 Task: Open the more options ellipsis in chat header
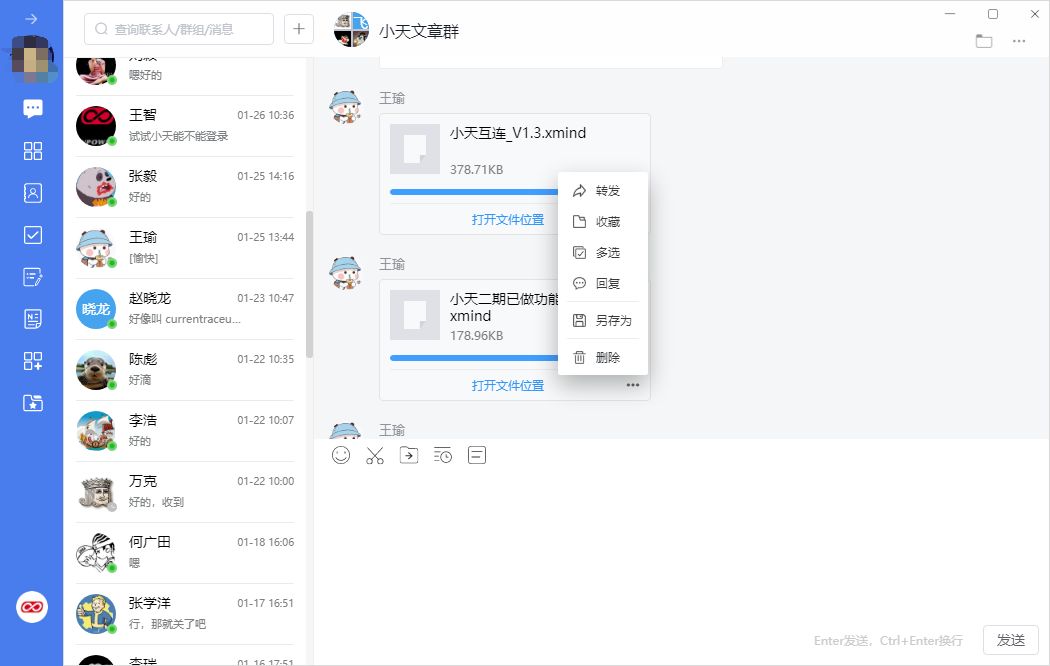[1019, 41]
